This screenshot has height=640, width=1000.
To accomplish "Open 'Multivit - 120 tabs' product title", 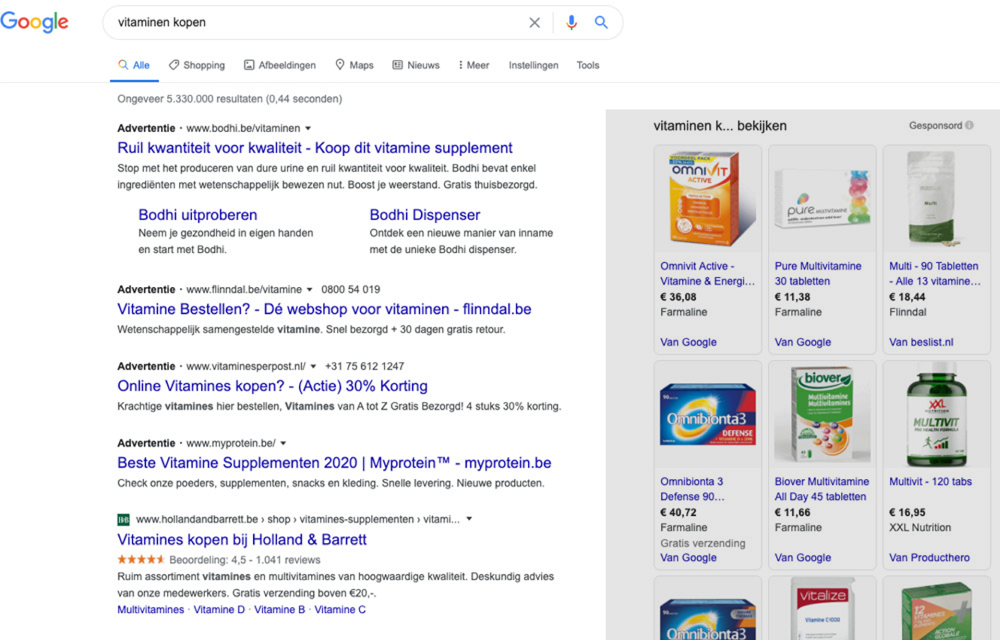I will pos(930,482).
